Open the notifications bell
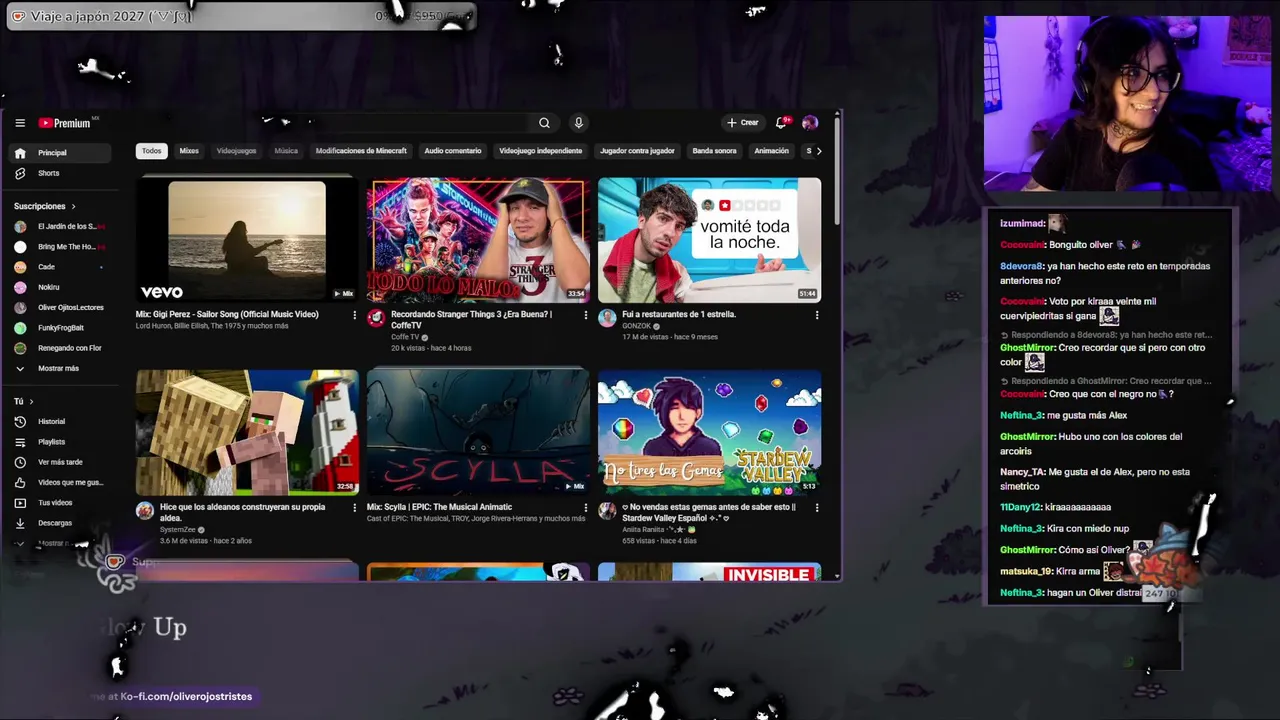Image resolution: width=1280 pixels, height=720 pixels. [x=782, y=123]
